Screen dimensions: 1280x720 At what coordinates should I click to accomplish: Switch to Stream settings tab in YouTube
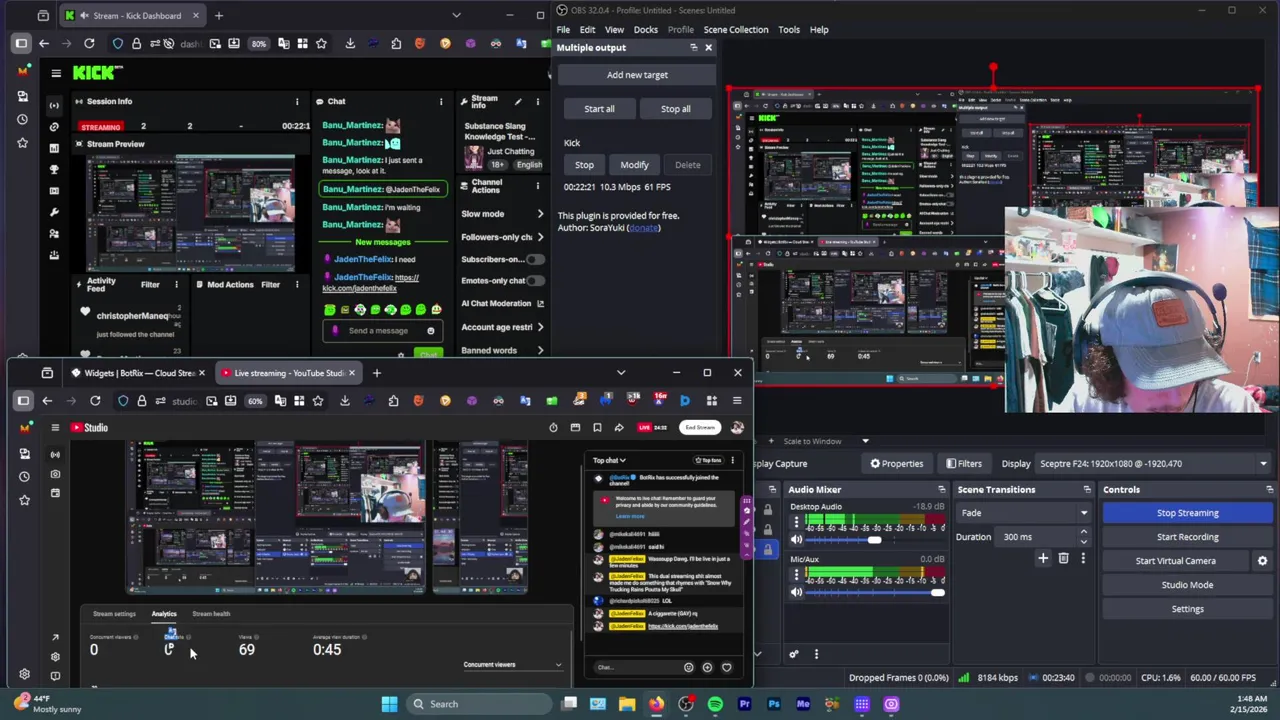[x=114, y=614]
